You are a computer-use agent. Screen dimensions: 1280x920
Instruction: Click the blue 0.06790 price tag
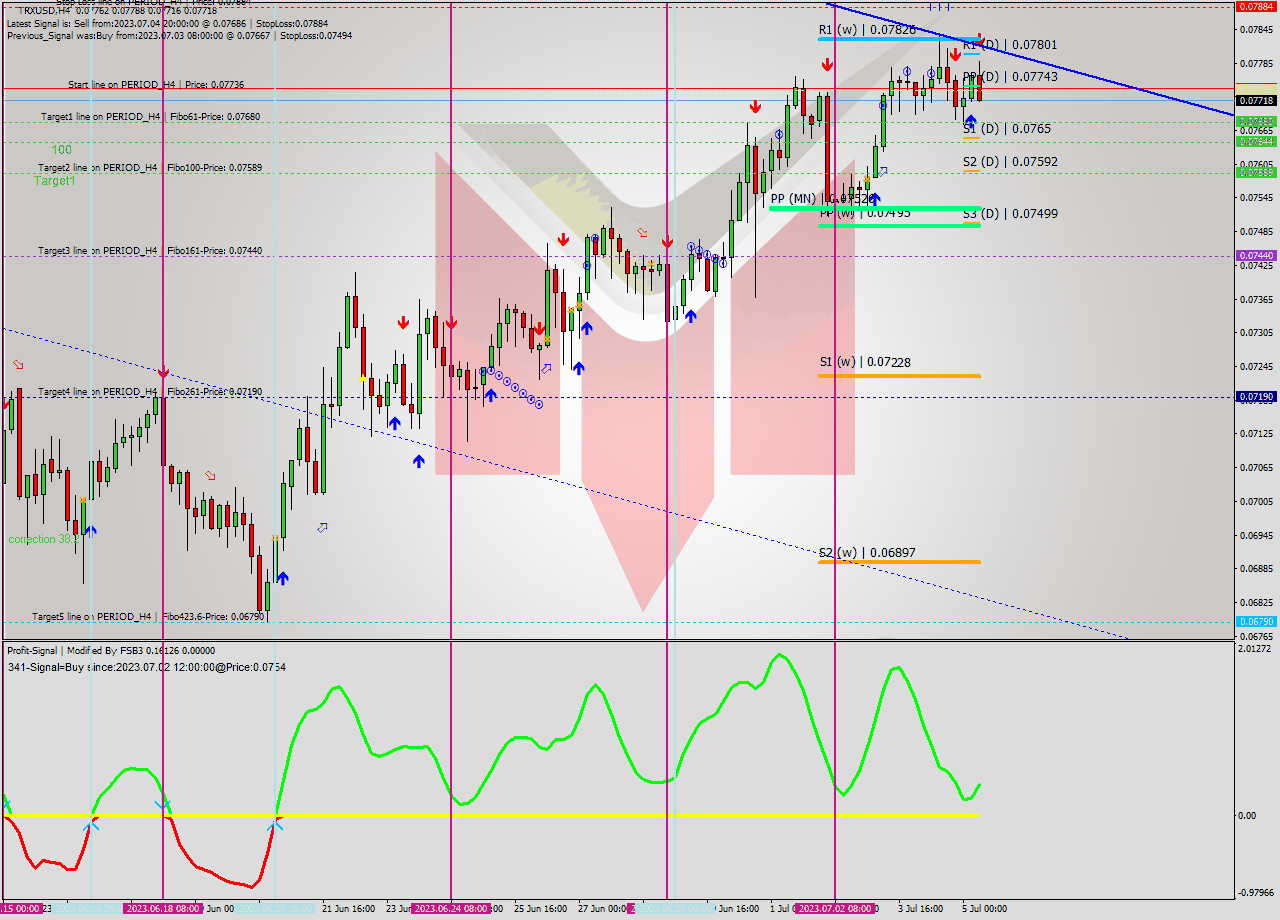tap(1256, 622)
